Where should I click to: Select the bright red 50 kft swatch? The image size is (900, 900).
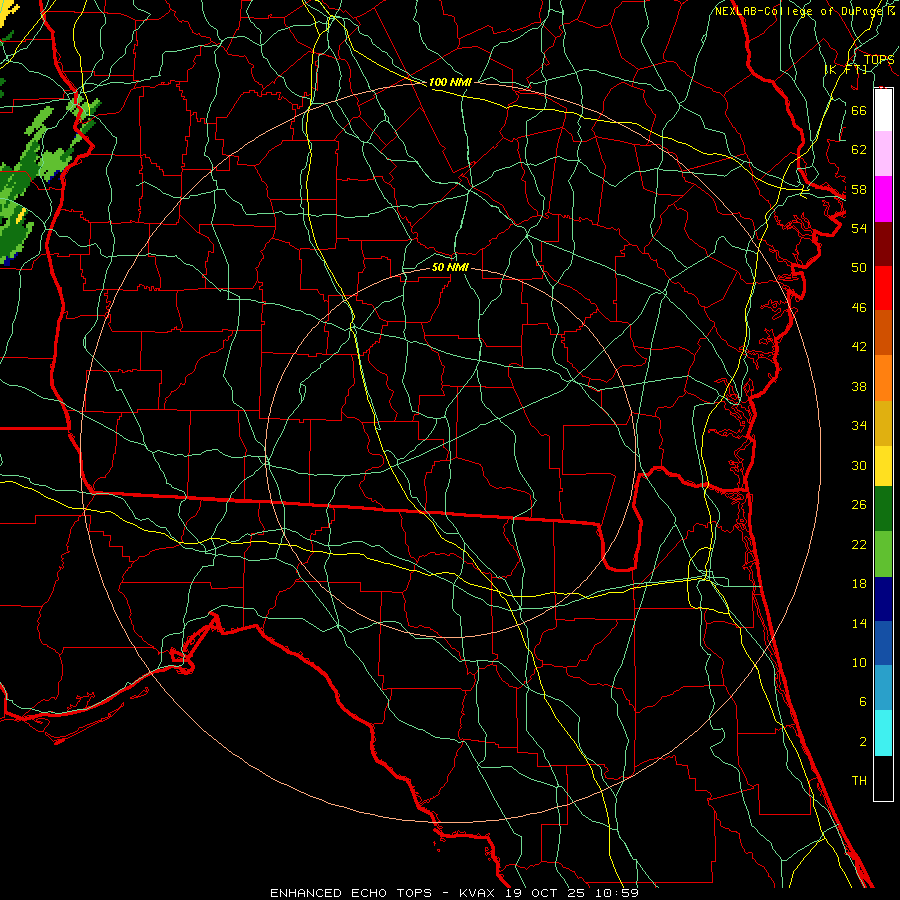click(x=883, y=288)
